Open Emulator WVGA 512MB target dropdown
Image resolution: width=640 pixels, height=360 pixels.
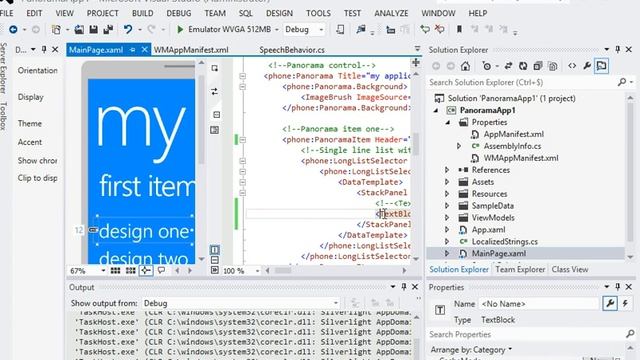pos(276,29)
